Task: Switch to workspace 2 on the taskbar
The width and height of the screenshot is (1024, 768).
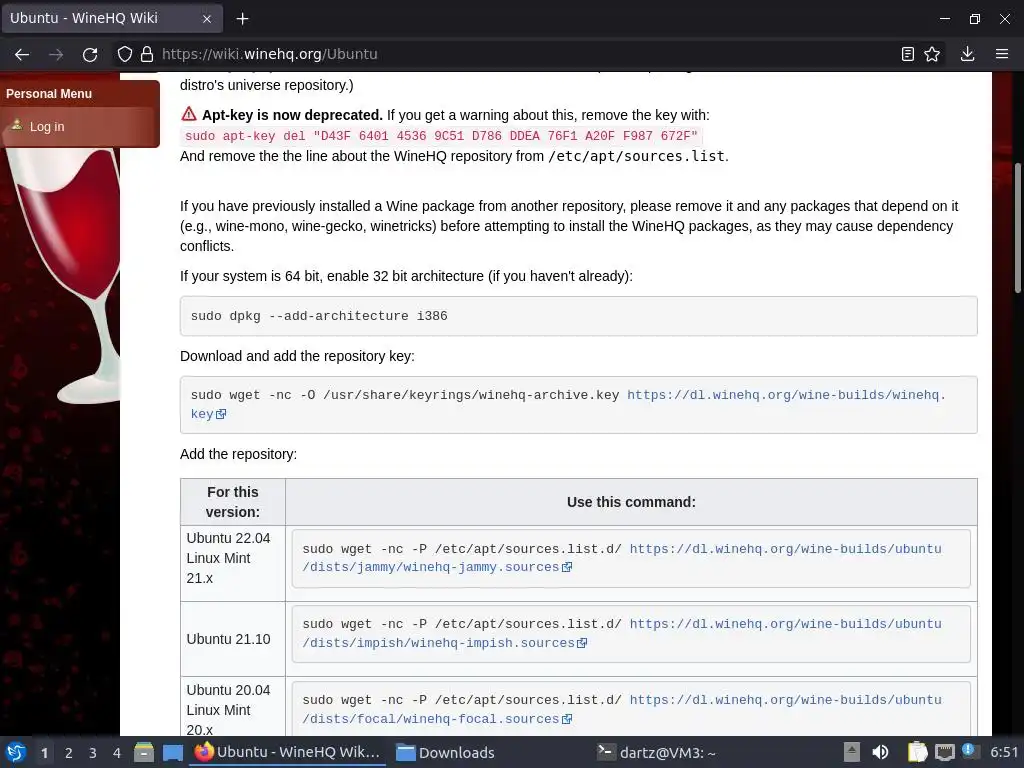Action: [69, 753]
